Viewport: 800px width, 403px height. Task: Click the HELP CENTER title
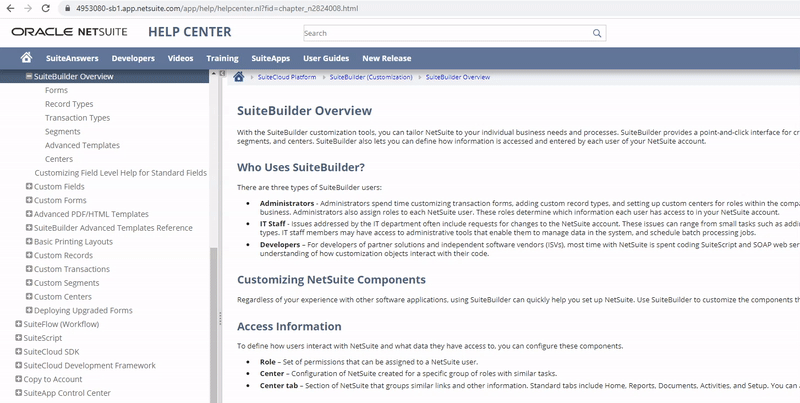coord(189,32)
